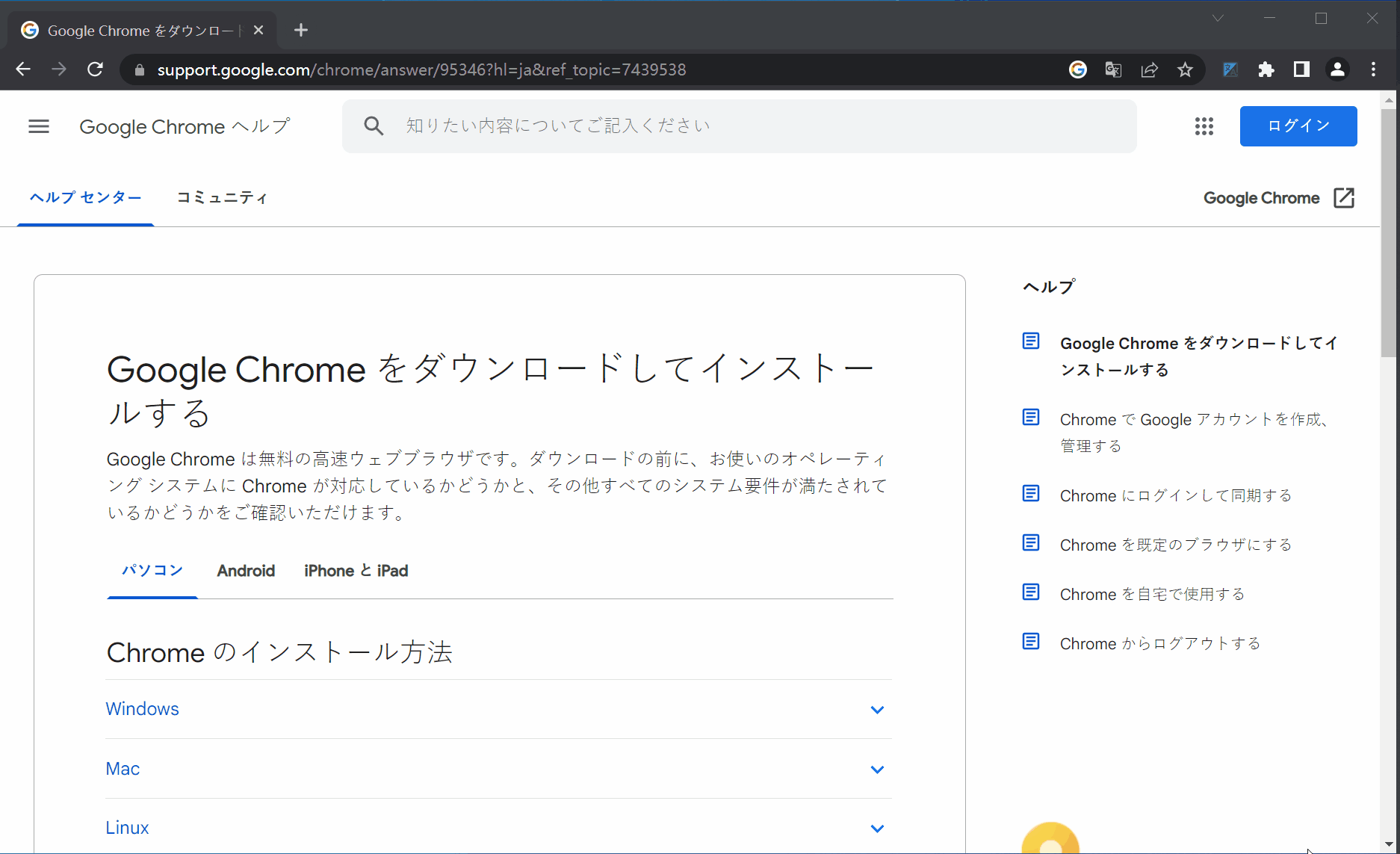Open 'Google Chrome をダウンロードしてインストールする' sidebar link
The height and width of the screenshot is (854, 1400).
[1198, 356]
